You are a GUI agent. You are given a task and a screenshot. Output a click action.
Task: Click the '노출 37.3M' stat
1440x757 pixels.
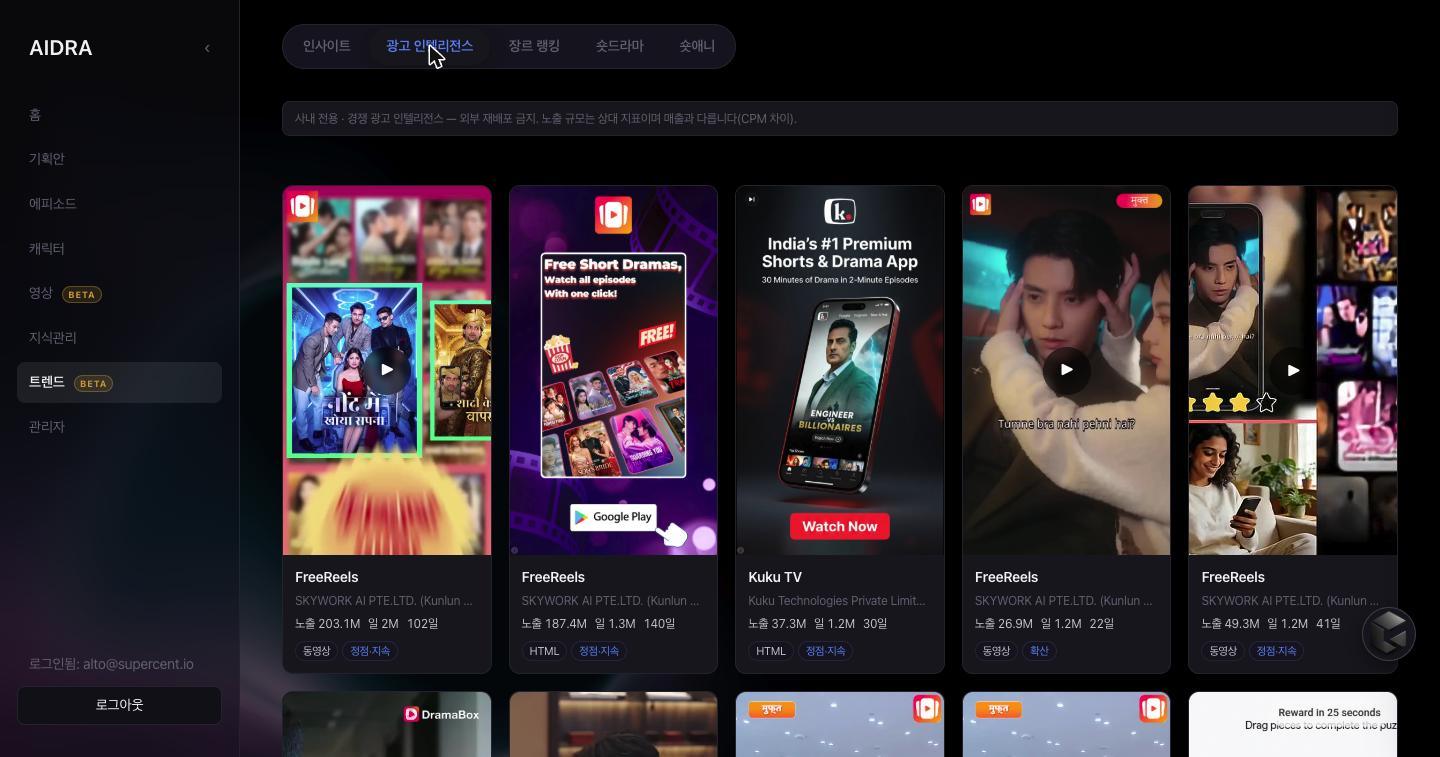click(x=777, y=624)
